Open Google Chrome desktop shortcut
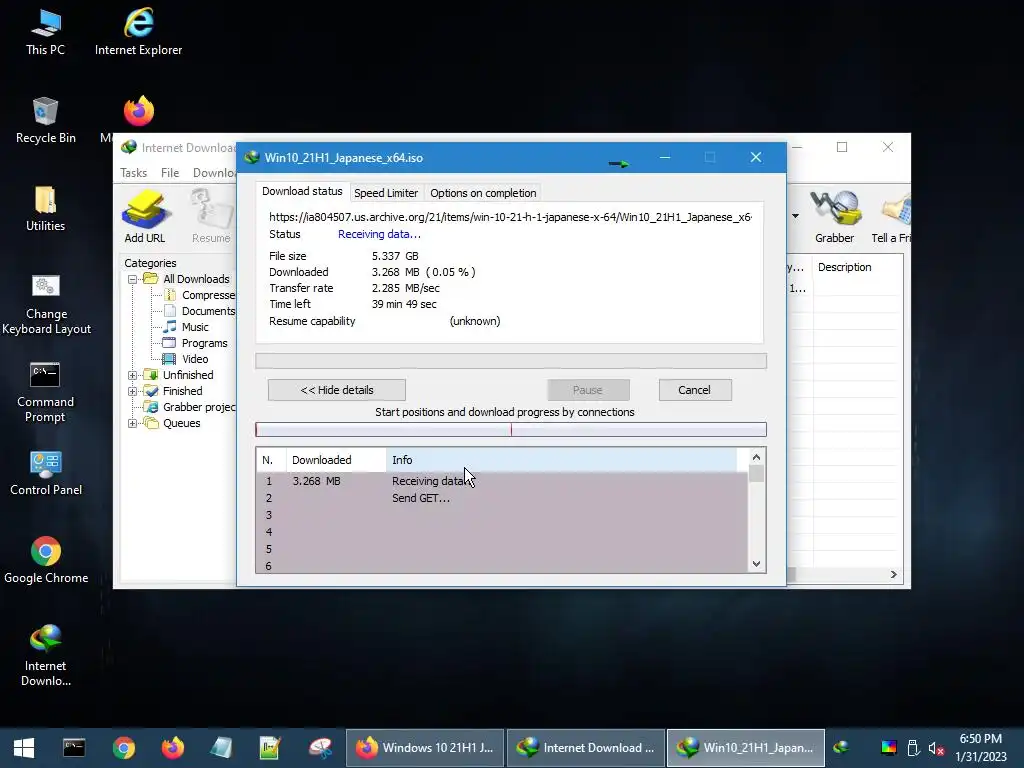 coord(46,560)
